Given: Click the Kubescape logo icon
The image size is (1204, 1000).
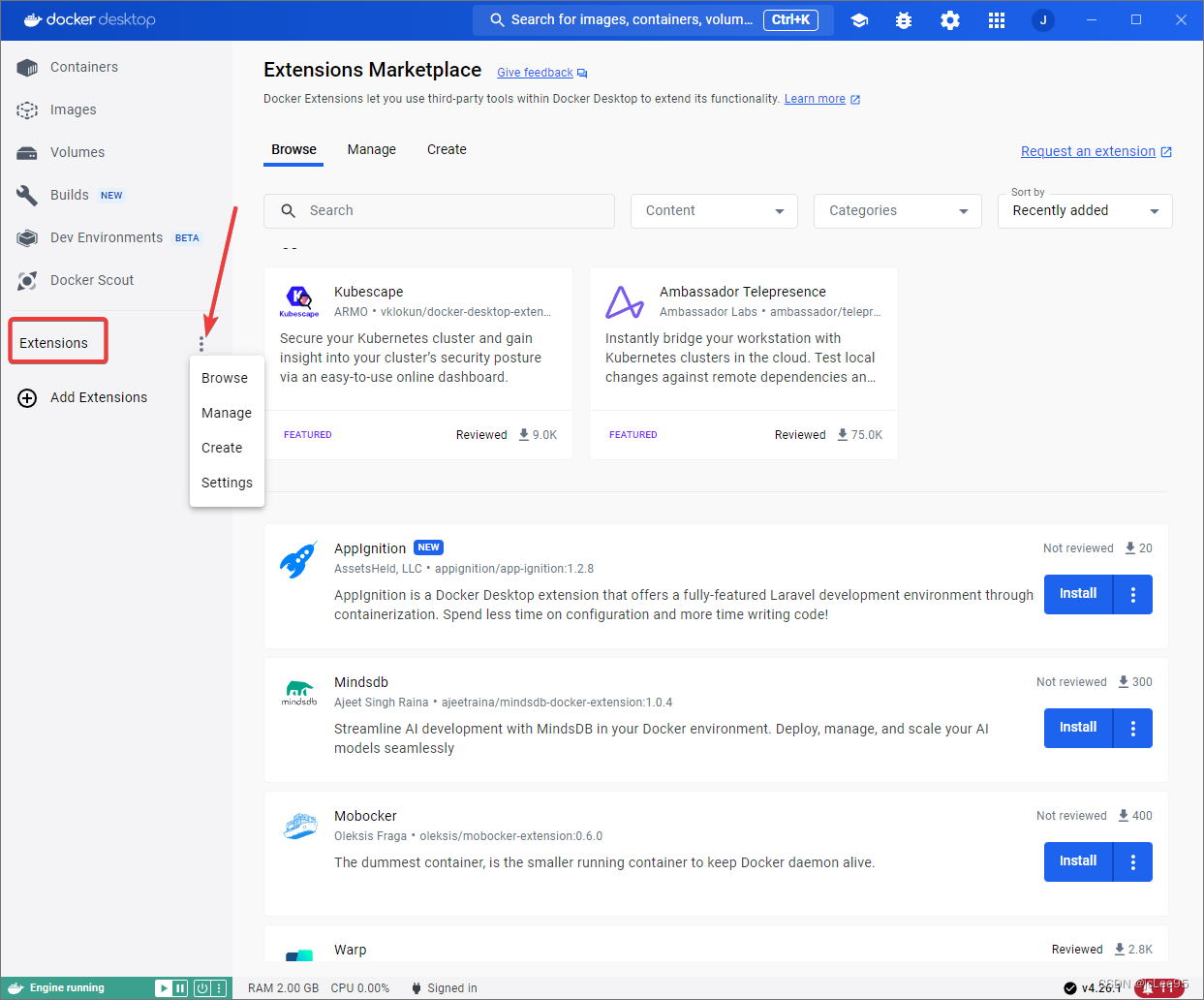Looking at the screenshot, I should pyautogui.click(x=298, y=301).
